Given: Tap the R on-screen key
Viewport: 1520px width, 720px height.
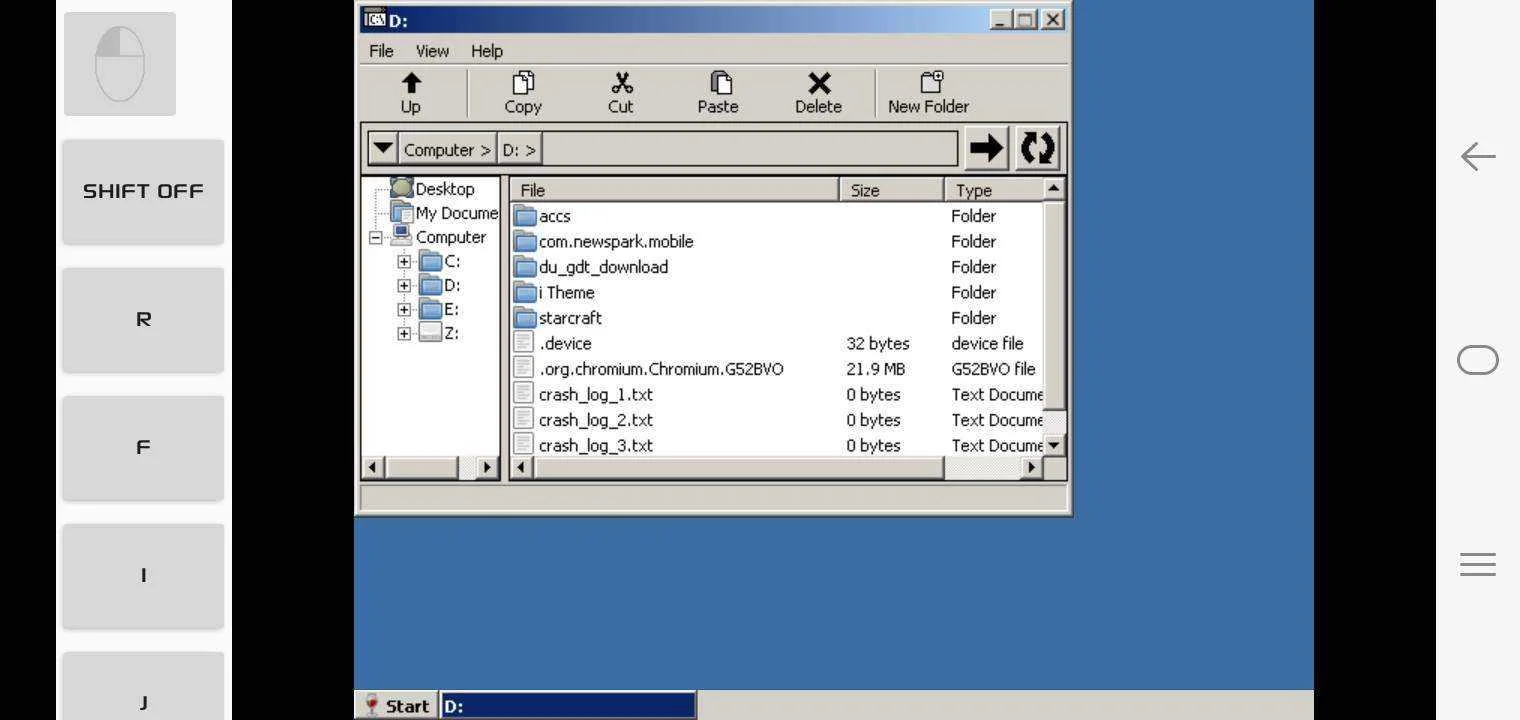Looking at the screenshot, I should click(x=143, y=319).
